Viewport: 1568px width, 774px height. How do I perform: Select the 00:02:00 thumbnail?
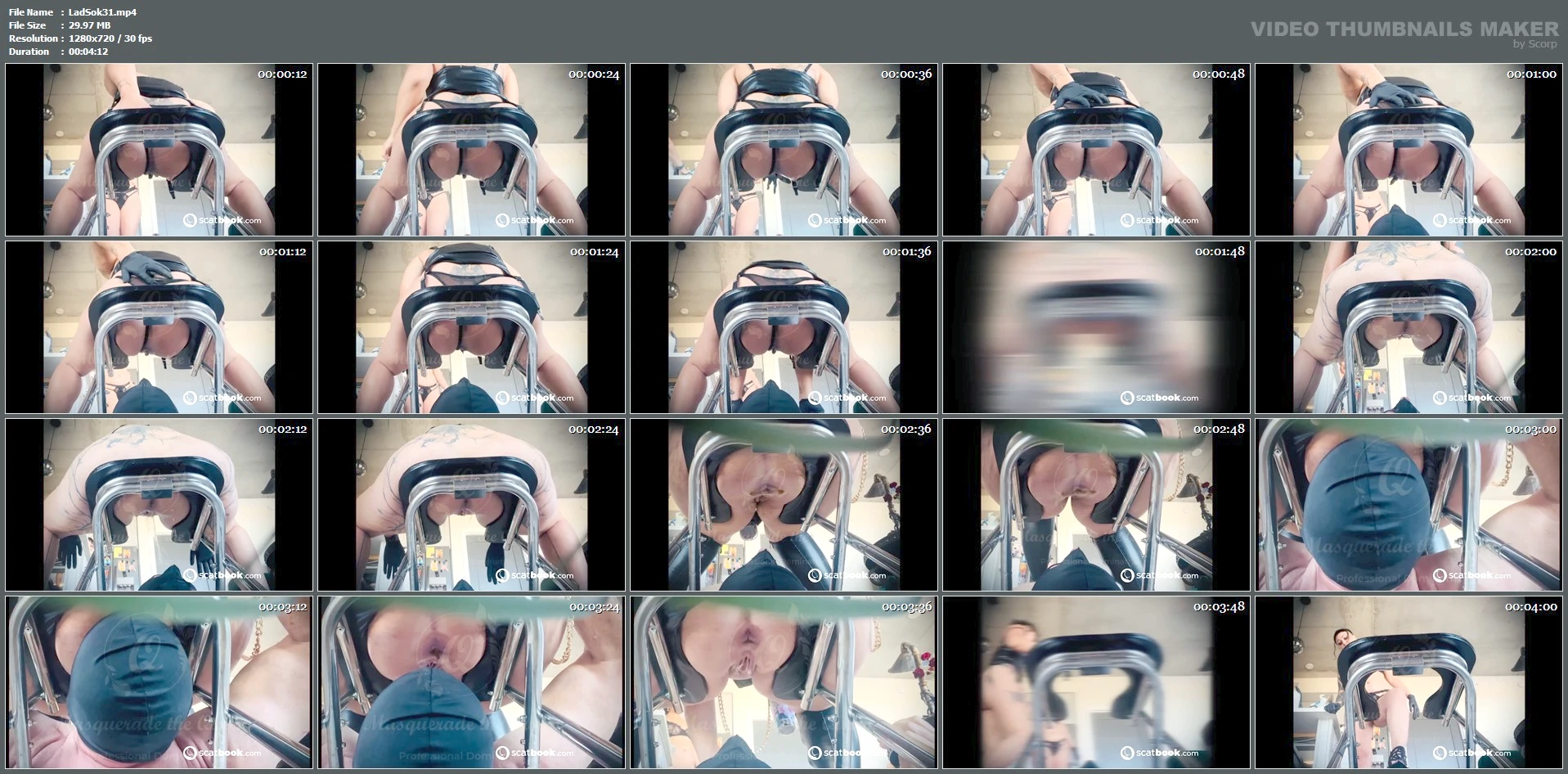point(1409,327)
